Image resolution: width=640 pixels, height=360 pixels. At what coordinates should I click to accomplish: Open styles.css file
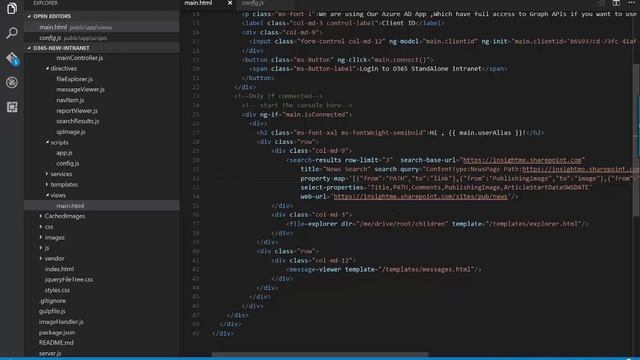(57, 290)
